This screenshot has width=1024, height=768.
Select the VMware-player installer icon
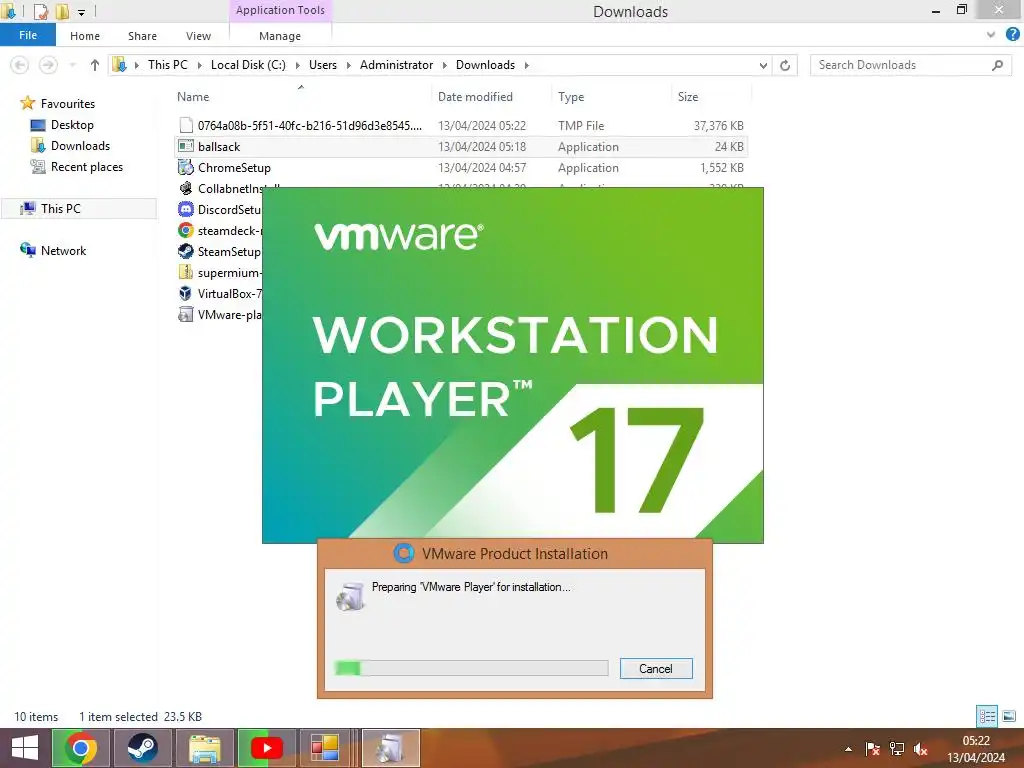(x=186, y=314)
